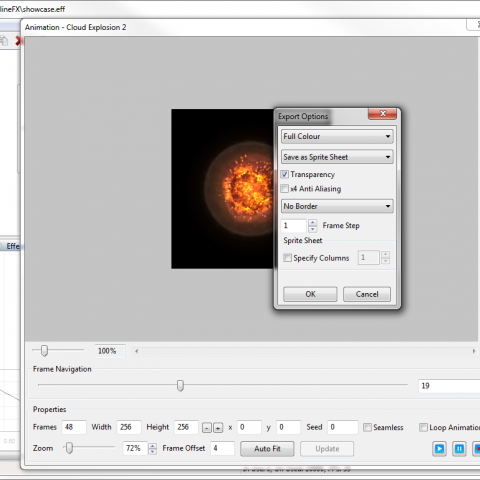Click the Auto Fit button
This screenshot has height=480, width=480.
267,449
